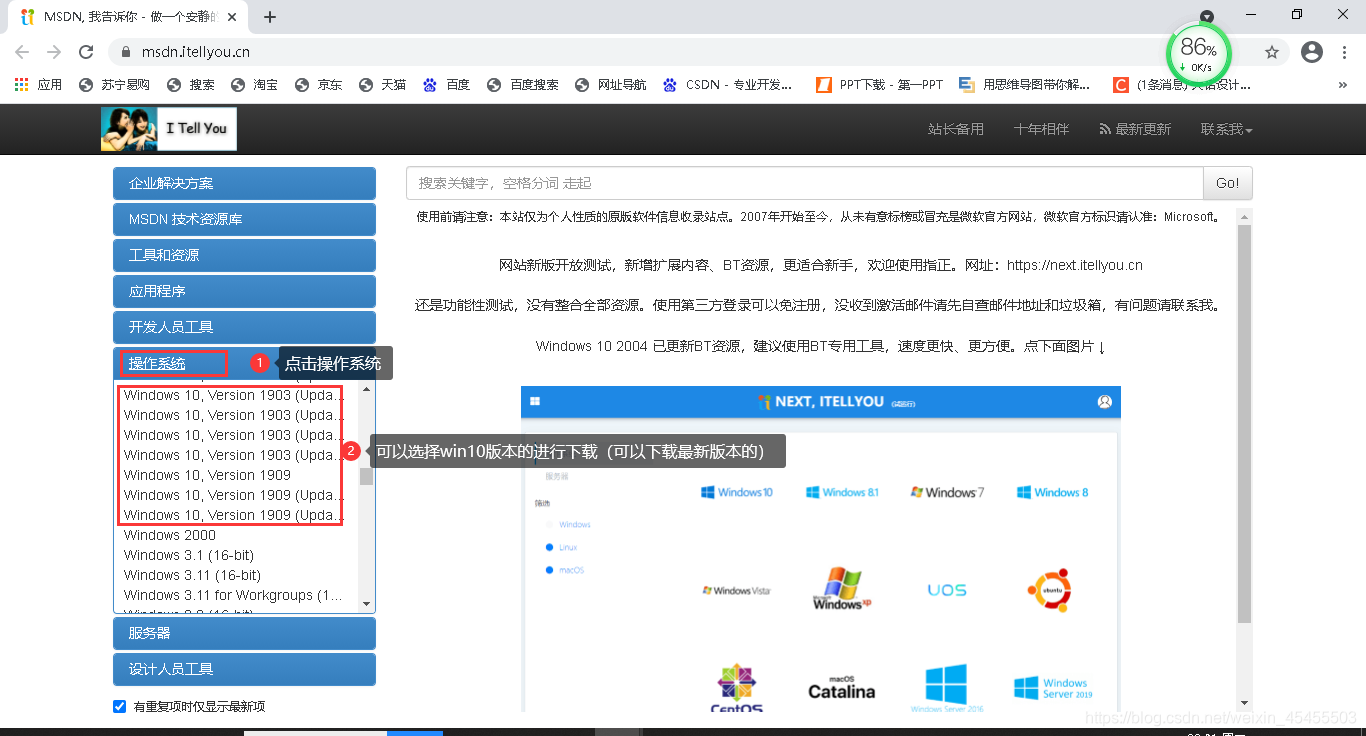
Task: Click the 86% network speed widget
Action: coord(1198,54)
